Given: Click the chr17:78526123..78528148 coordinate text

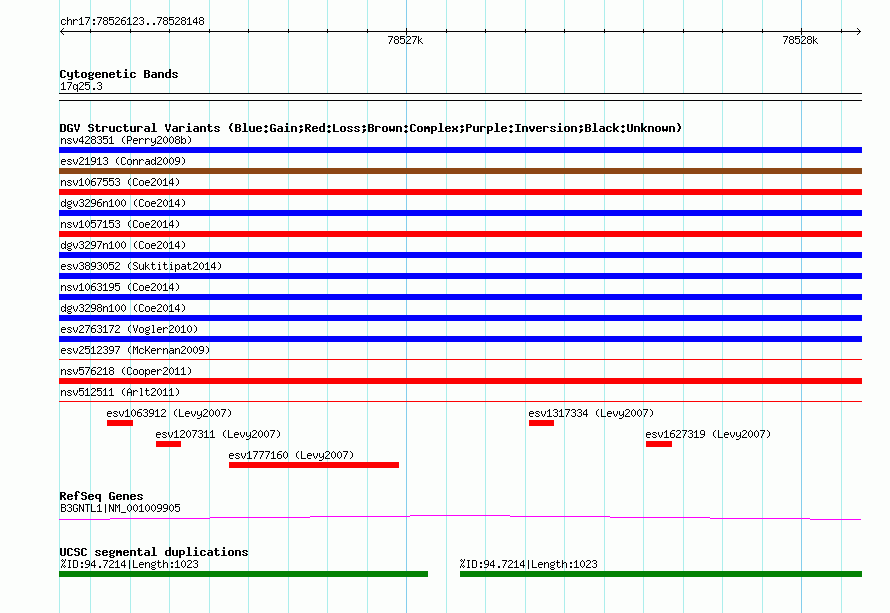Looking at the screenshot, I should tap(132, 21).
